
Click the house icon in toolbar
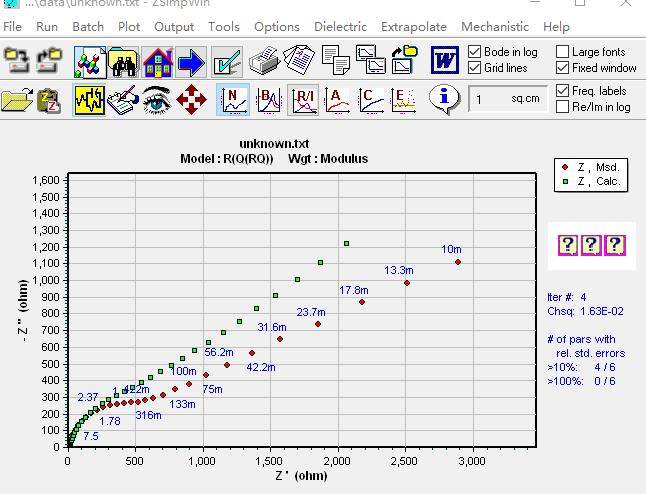pos(157,62)
